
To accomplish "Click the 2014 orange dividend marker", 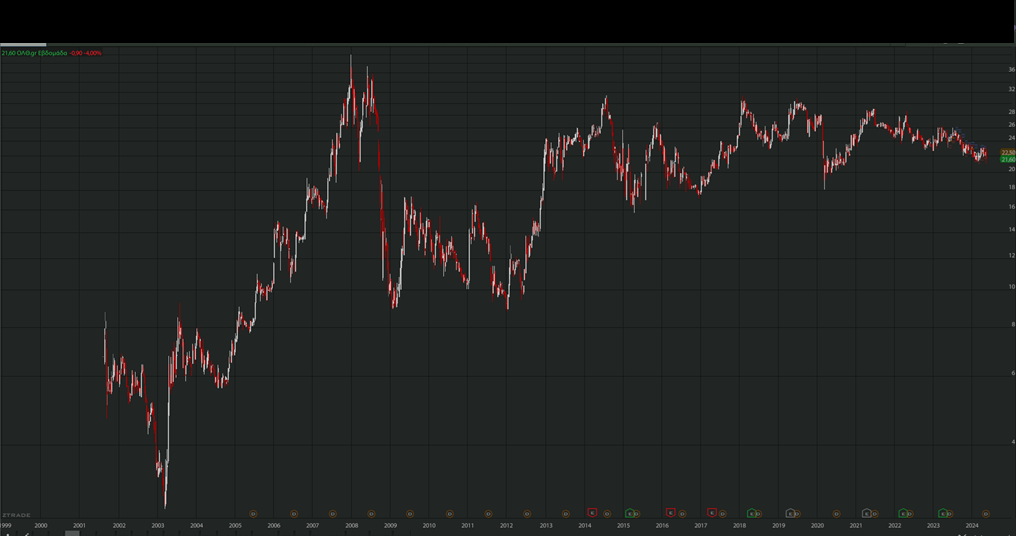I will [x=607, y=514].
